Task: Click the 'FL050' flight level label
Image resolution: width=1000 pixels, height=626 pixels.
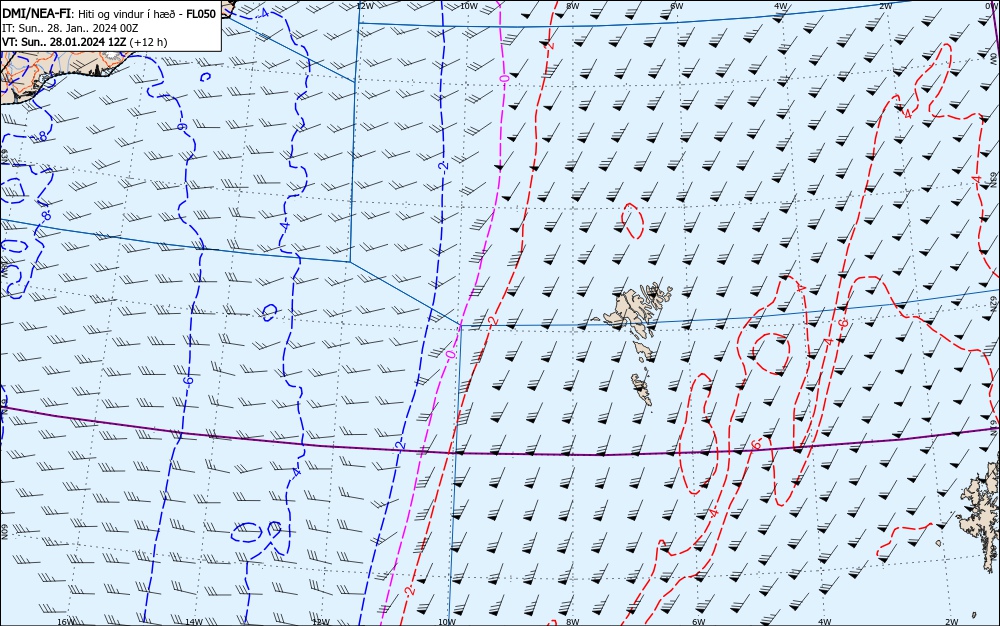Action: click(x=201, y=13)
